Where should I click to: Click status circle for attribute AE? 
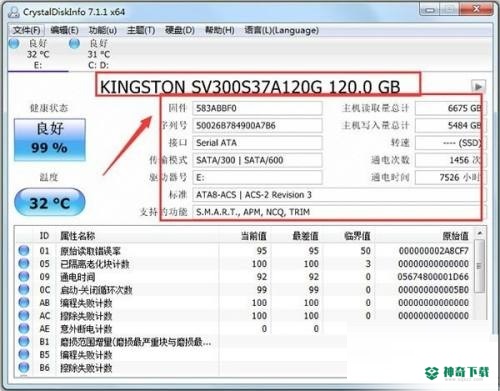(24, 329)
